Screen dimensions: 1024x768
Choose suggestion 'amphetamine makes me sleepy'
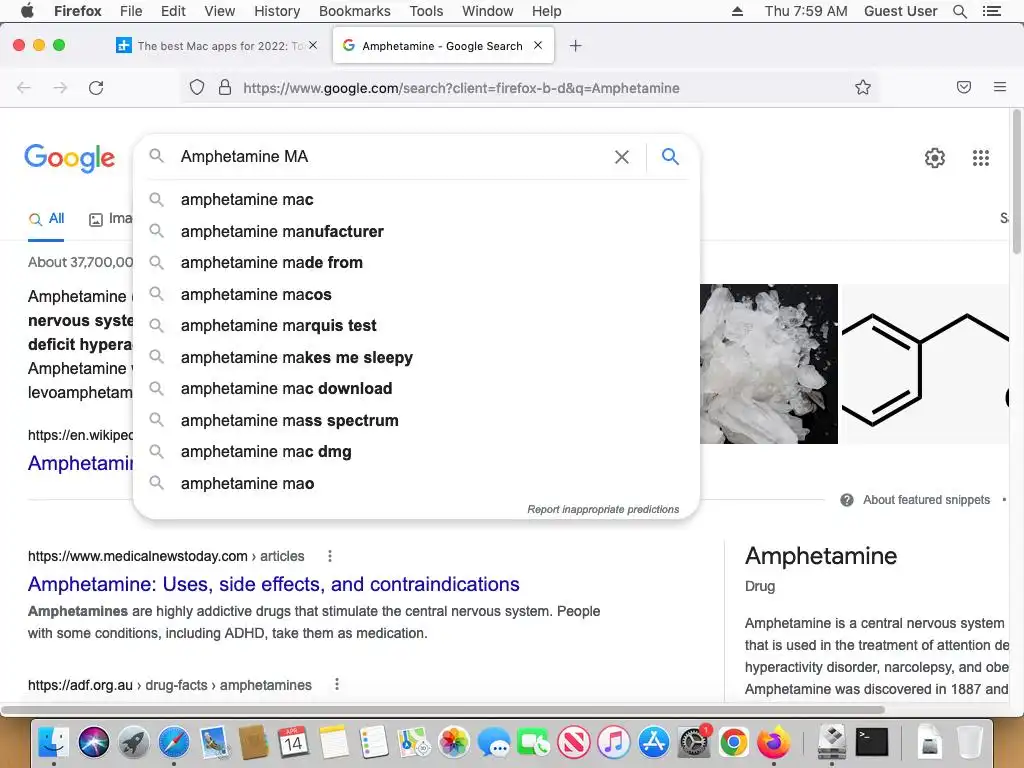(x=416, y=357)
